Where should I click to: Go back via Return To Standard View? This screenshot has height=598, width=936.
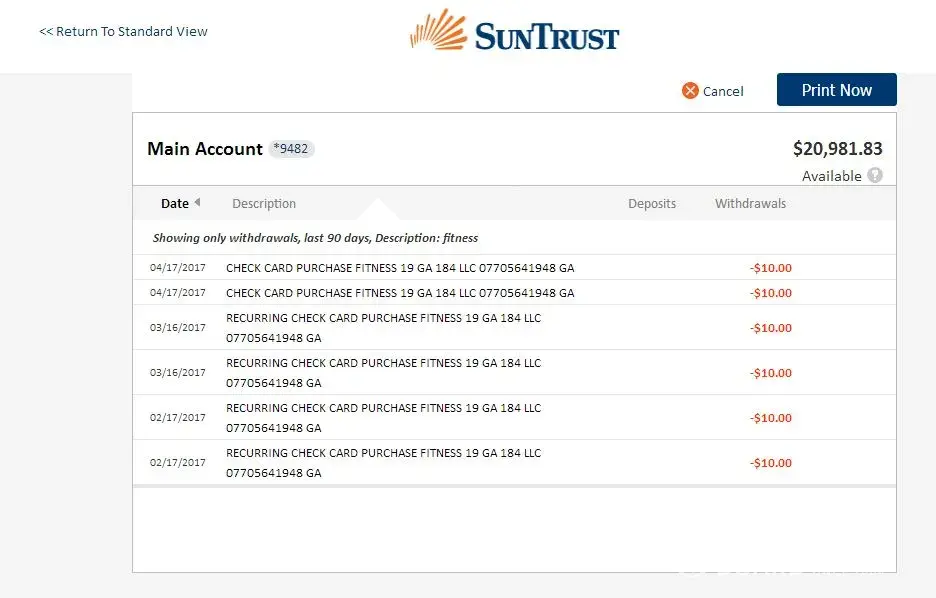click(x=123, y=31)
